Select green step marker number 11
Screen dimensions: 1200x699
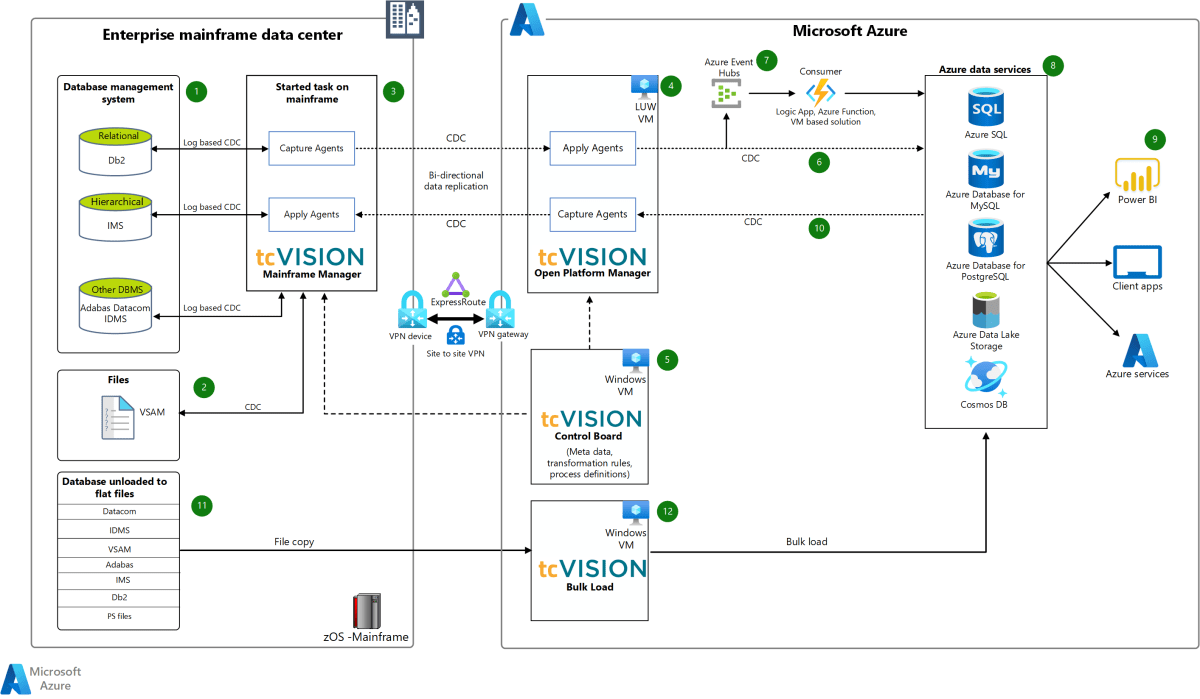pyautogui.click(x=203, y=506)
